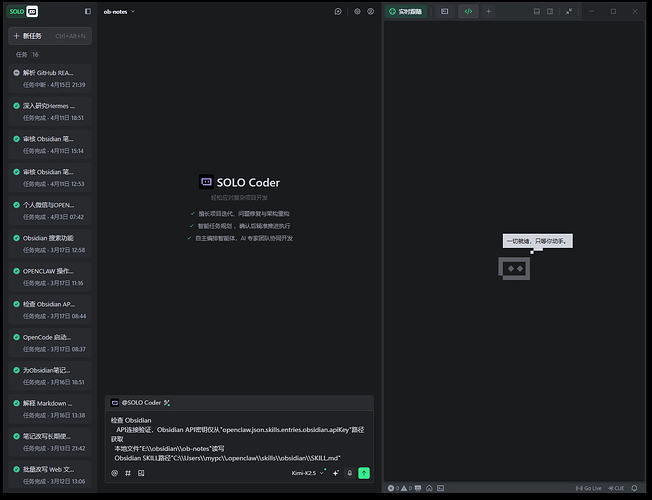Click into the chat message text area

tap(238, 438)
